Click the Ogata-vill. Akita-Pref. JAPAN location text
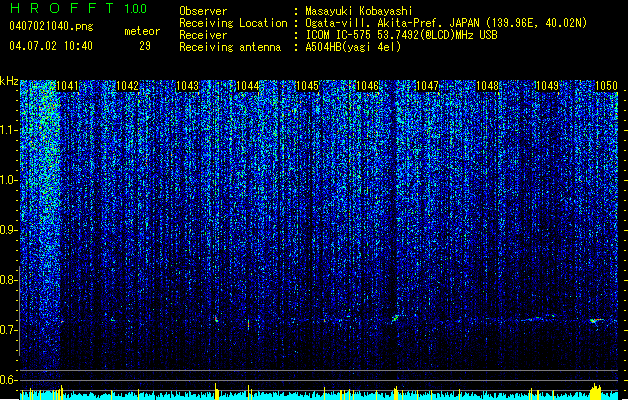Screen dimensions: 629x400 (x=446, y=23)
